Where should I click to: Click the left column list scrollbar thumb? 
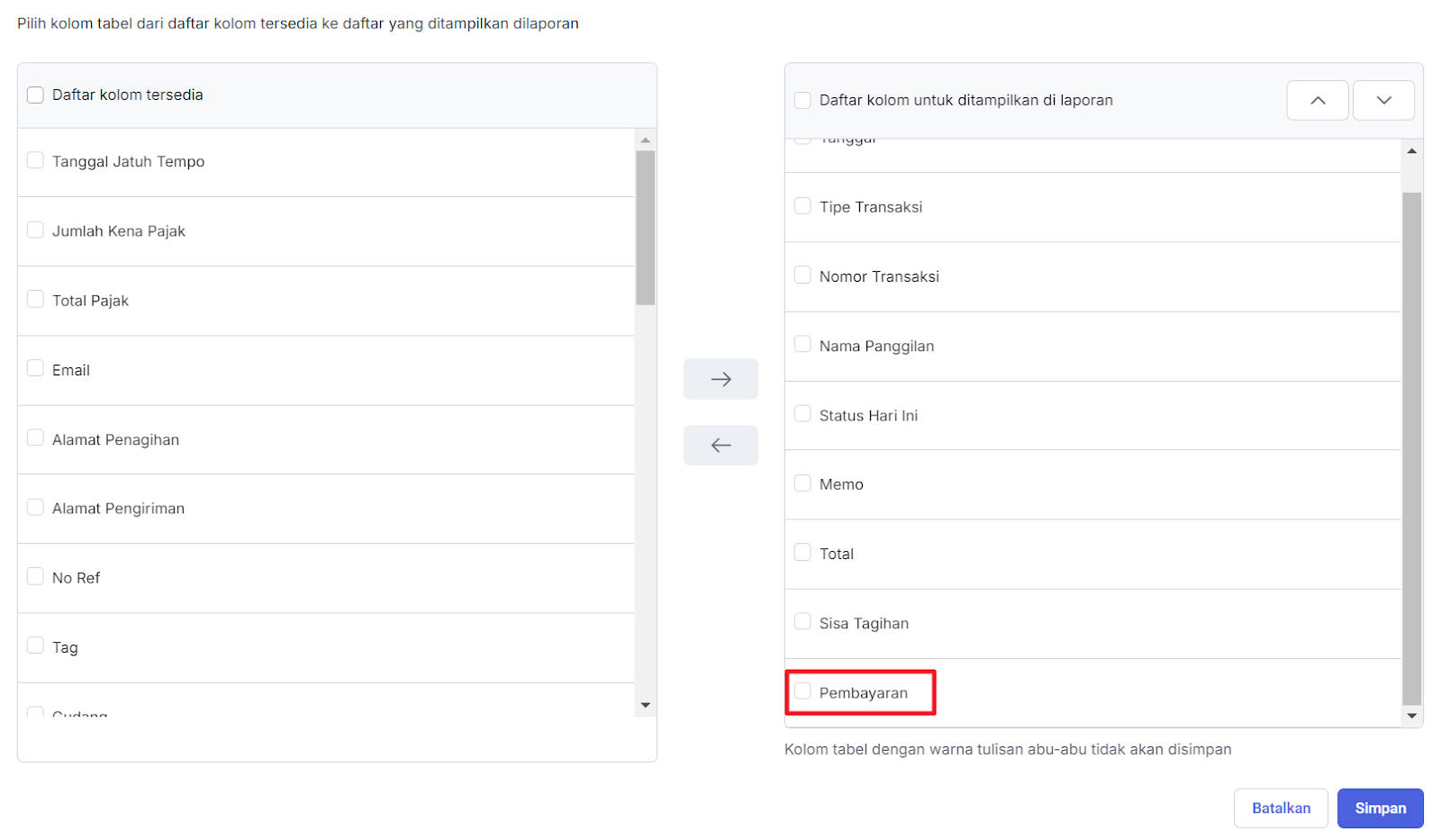pos(645,228)
